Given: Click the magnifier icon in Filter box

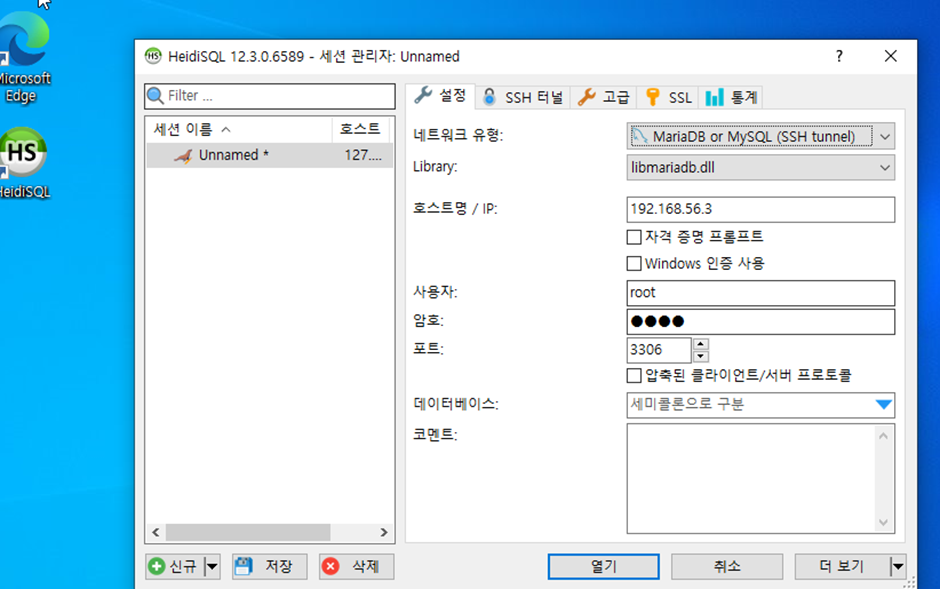Looking at the screenshot, I should (x=155, y=96).
